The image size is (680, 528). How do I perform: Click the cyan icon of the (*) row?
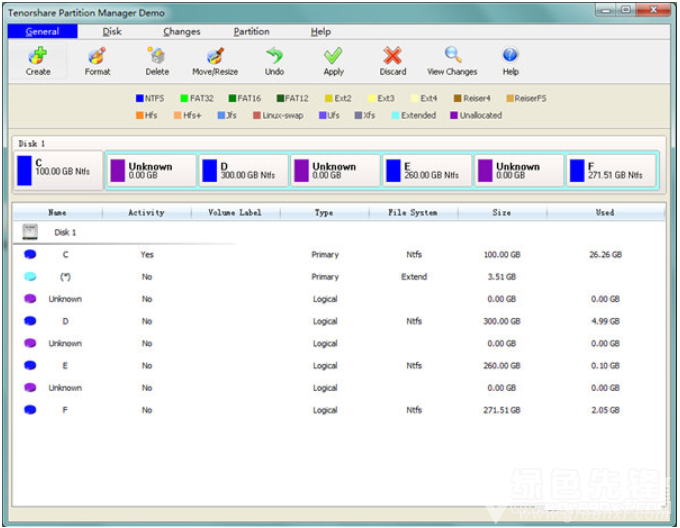pyautogui.click(x=30, y=276)
